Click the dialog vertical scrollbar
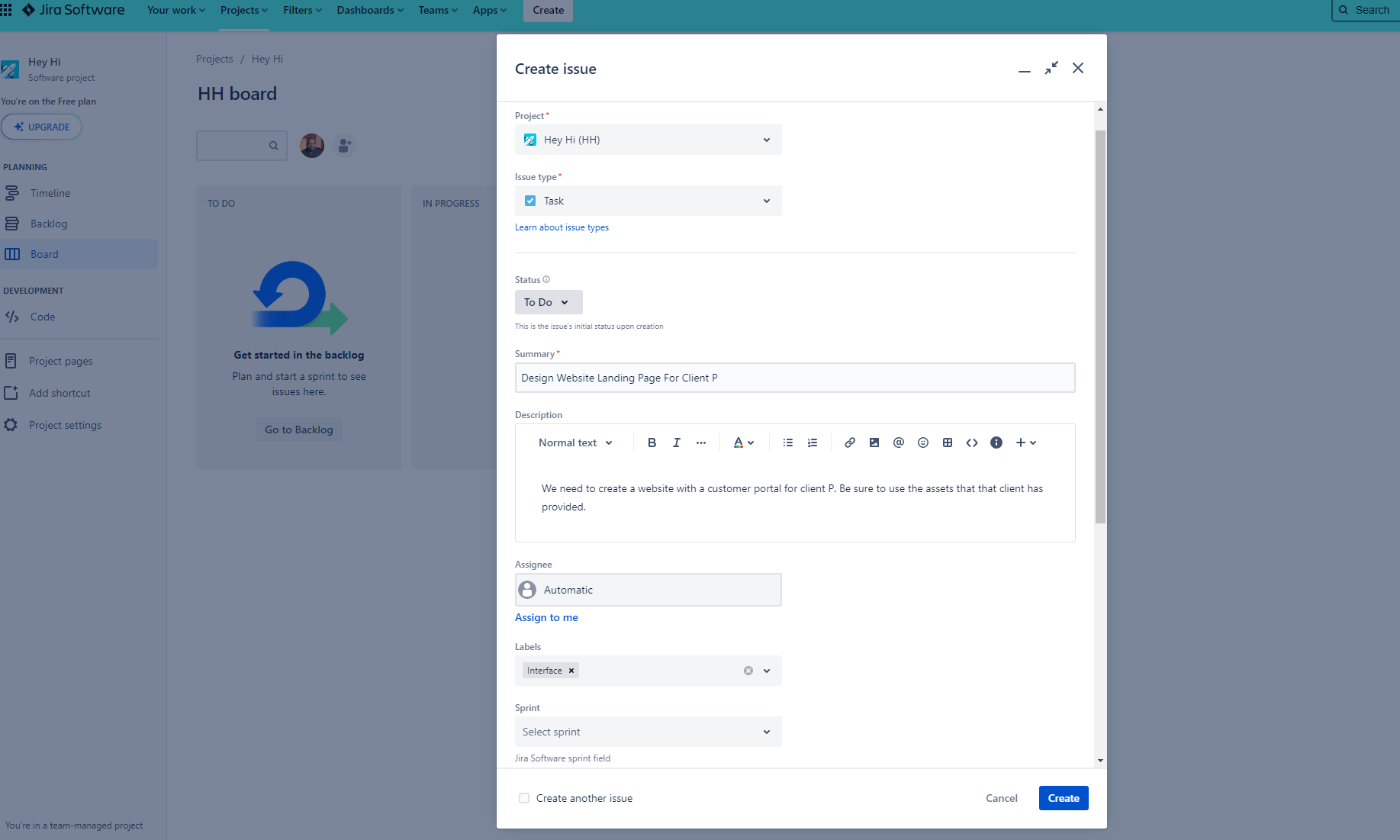The image size is (1400, 840). click(1100, 327)
